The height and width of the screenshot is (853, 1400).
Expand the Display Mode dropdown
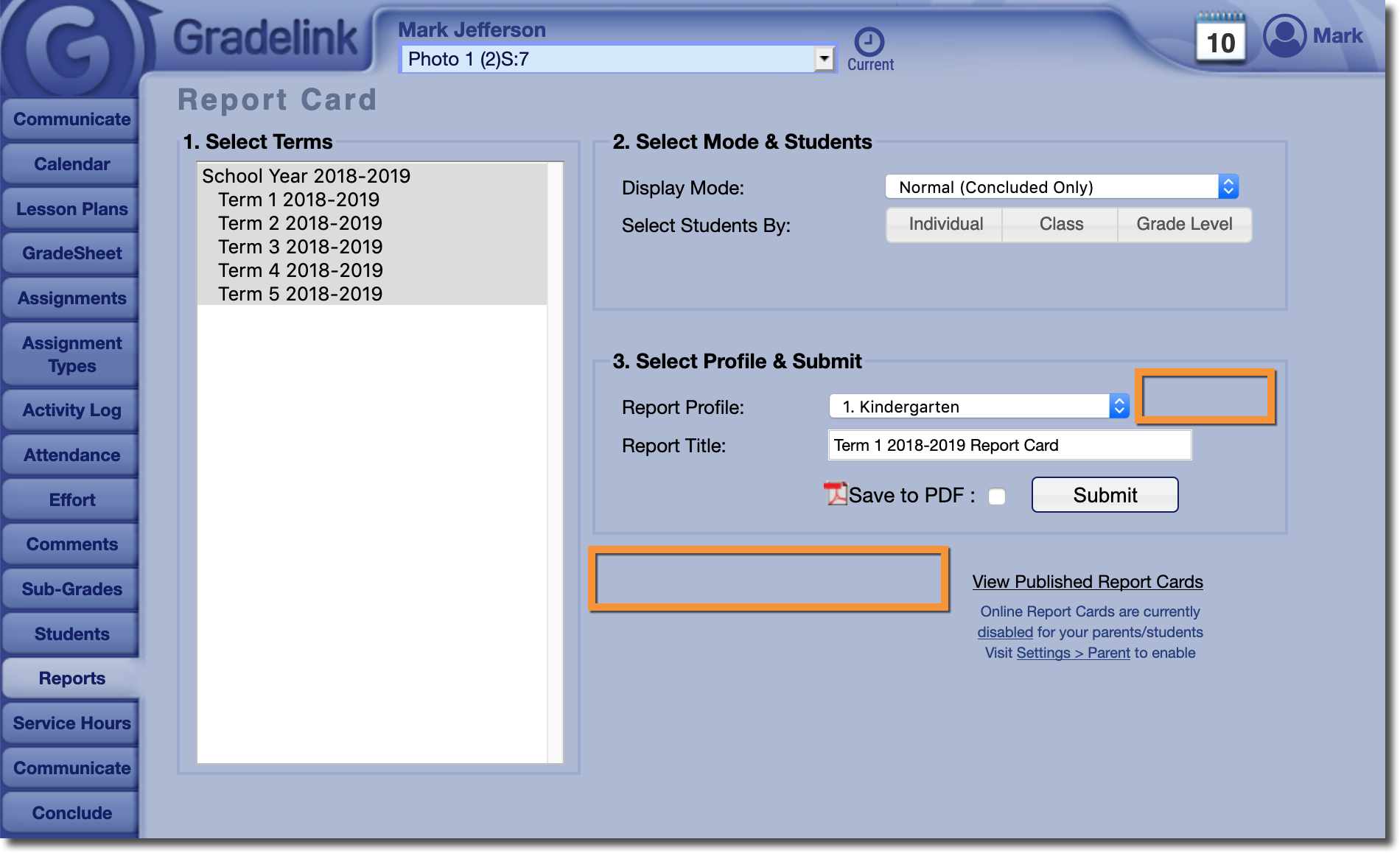(1061, 187)
